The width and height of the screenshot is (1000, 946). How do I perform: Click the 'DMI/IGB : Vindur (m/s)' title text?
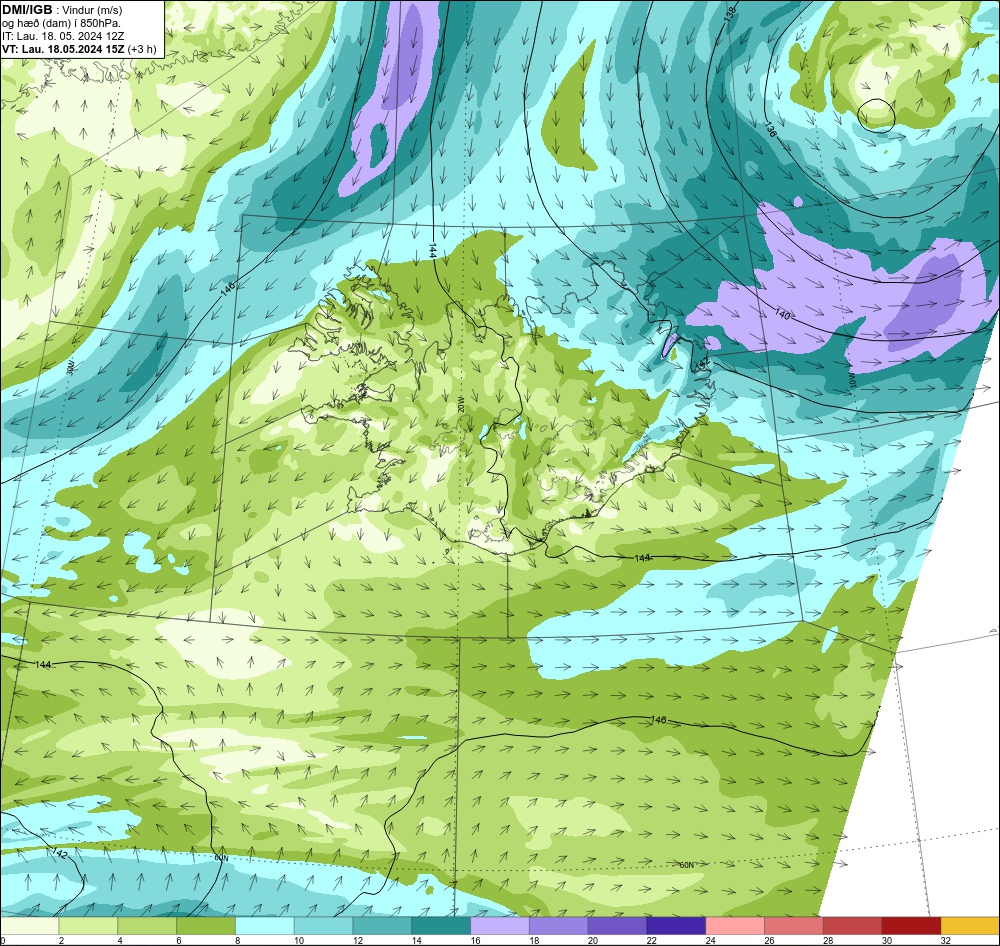click(x=62, y=10)
